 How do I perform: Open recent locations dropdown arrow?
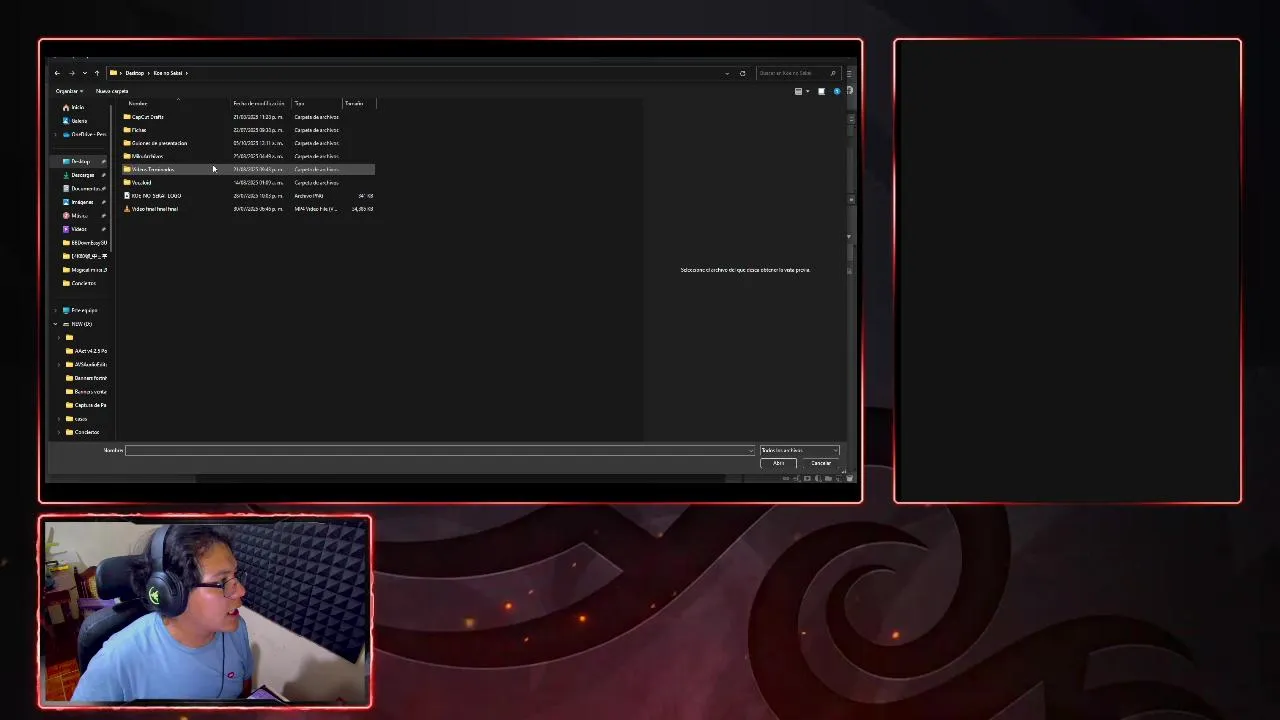click(x=84, y=73)
